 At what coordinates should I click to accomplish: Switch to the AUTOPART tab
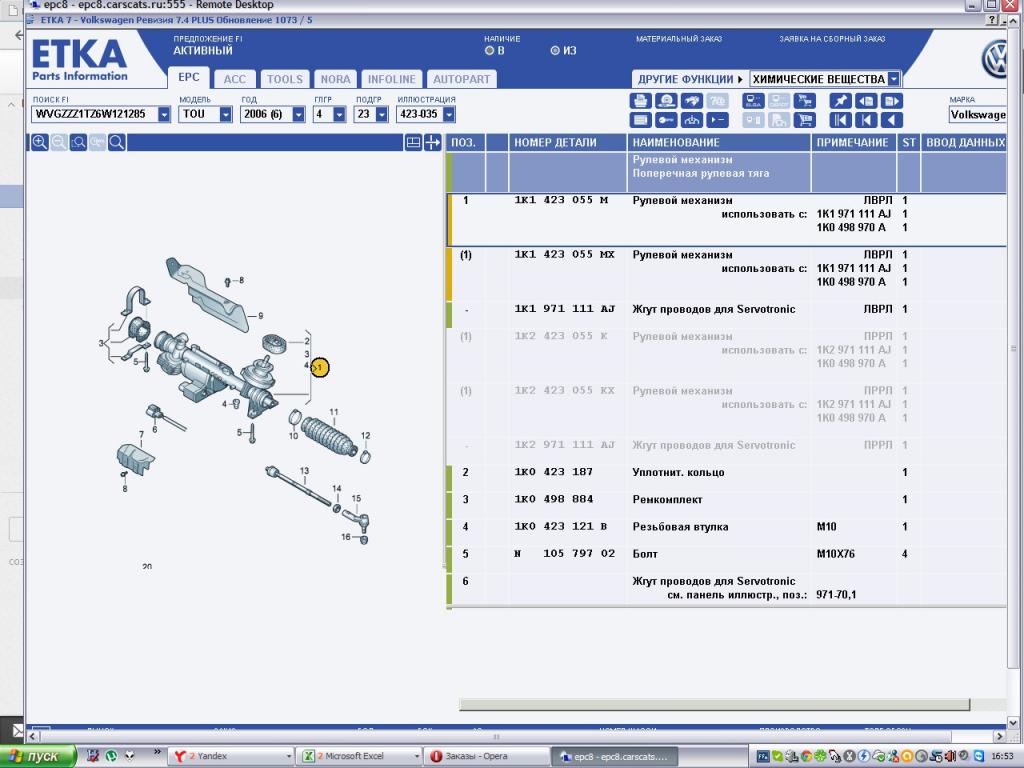[462, 79]
